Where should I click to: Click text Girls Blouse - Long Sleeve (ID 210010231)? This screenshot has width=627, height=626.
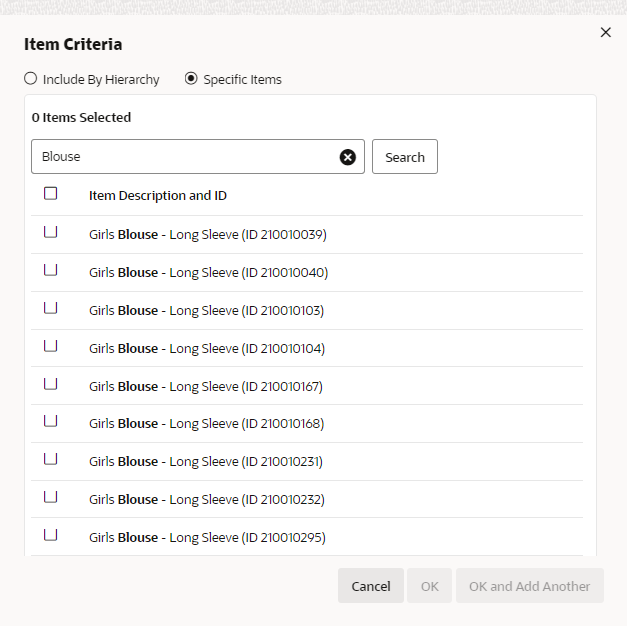[x=206, y=462]
